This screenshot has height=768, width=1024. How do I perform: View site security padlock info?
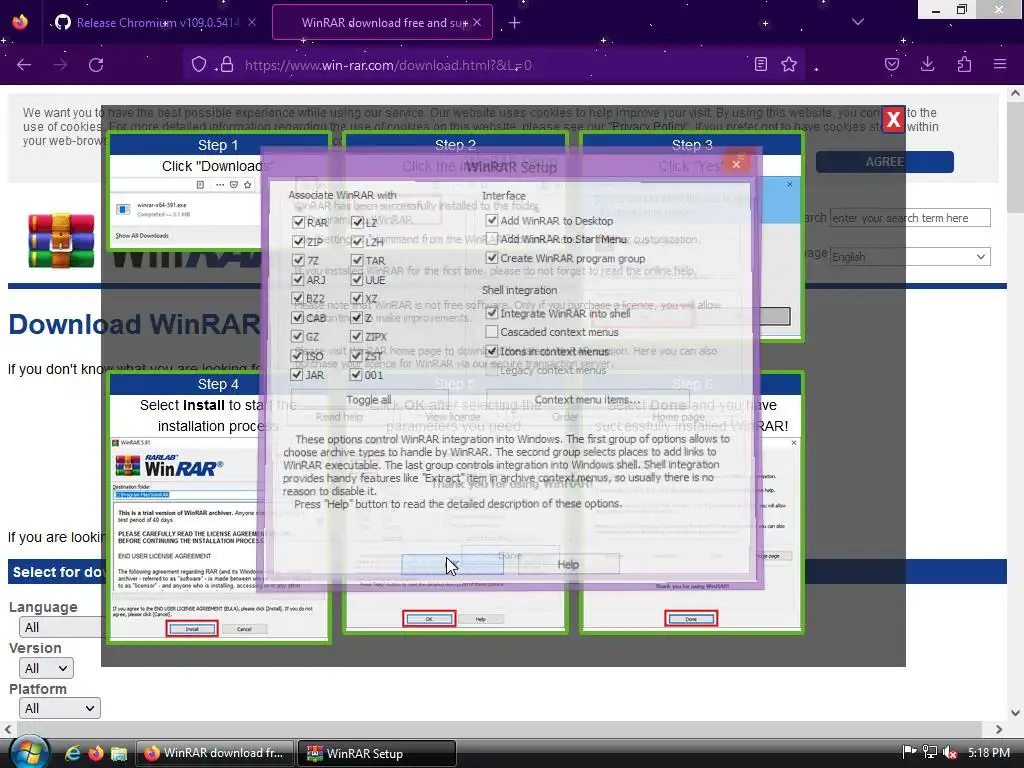[227, 65]
